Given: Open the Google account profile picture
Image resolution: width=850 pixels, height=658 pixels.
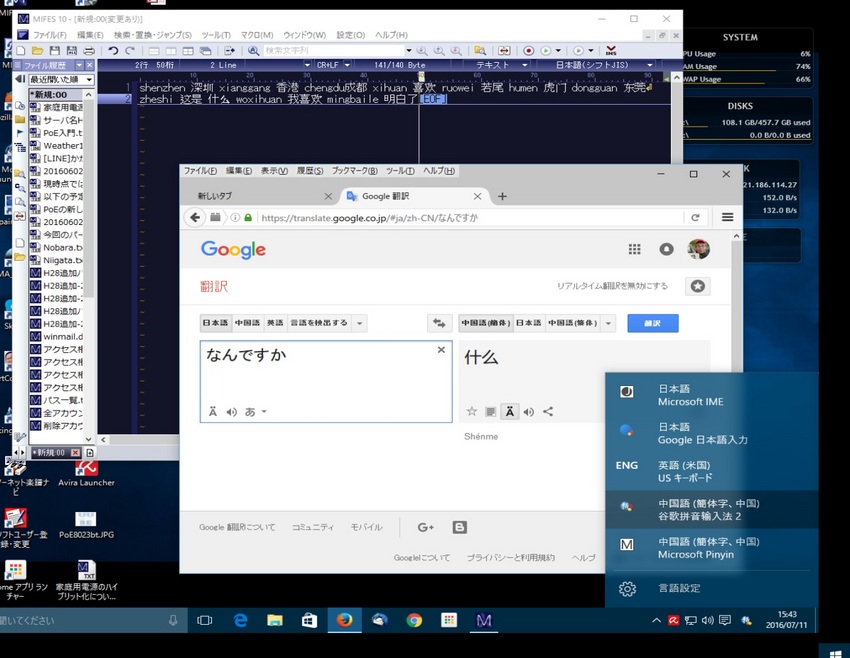Looking at the screenshot, I should pos(699,249).
